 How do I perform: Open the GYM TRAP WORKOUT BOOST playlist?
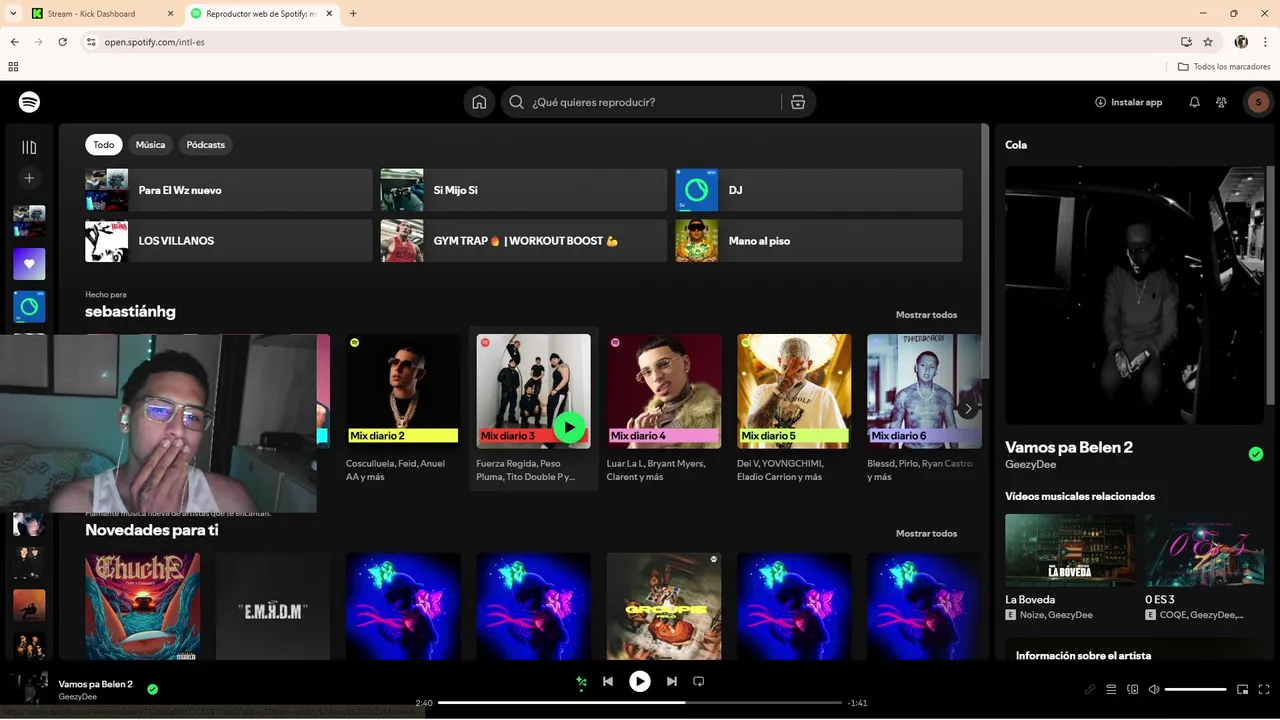(524, 241)
